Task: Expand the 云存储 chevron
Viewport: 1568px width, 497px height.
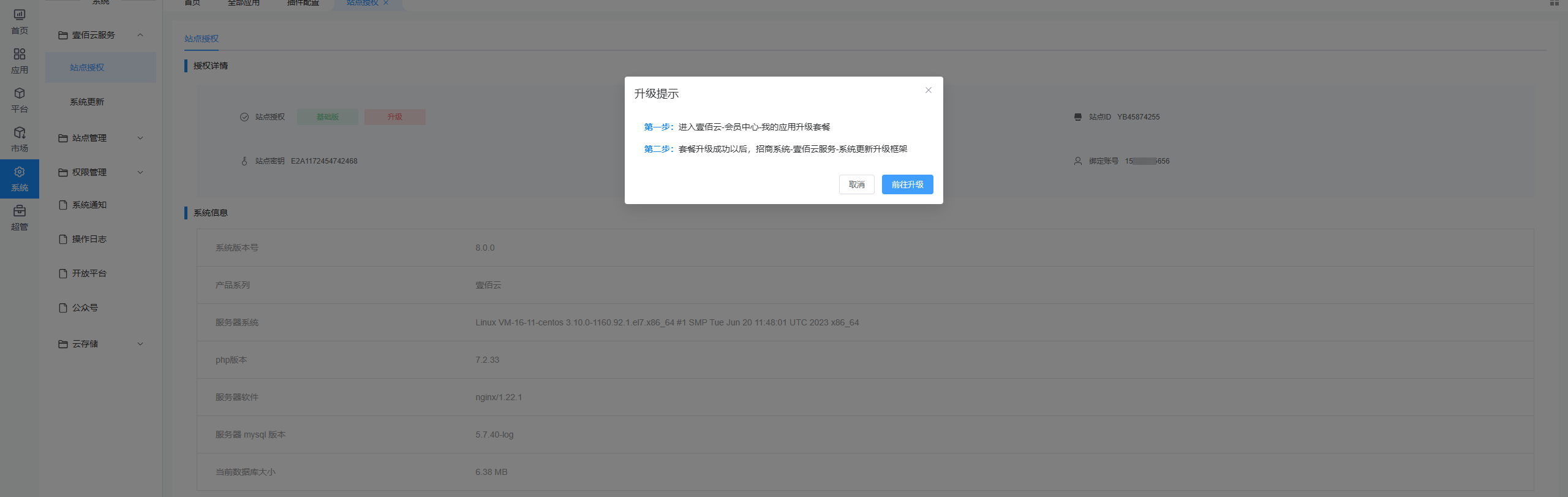Action: 140,344
